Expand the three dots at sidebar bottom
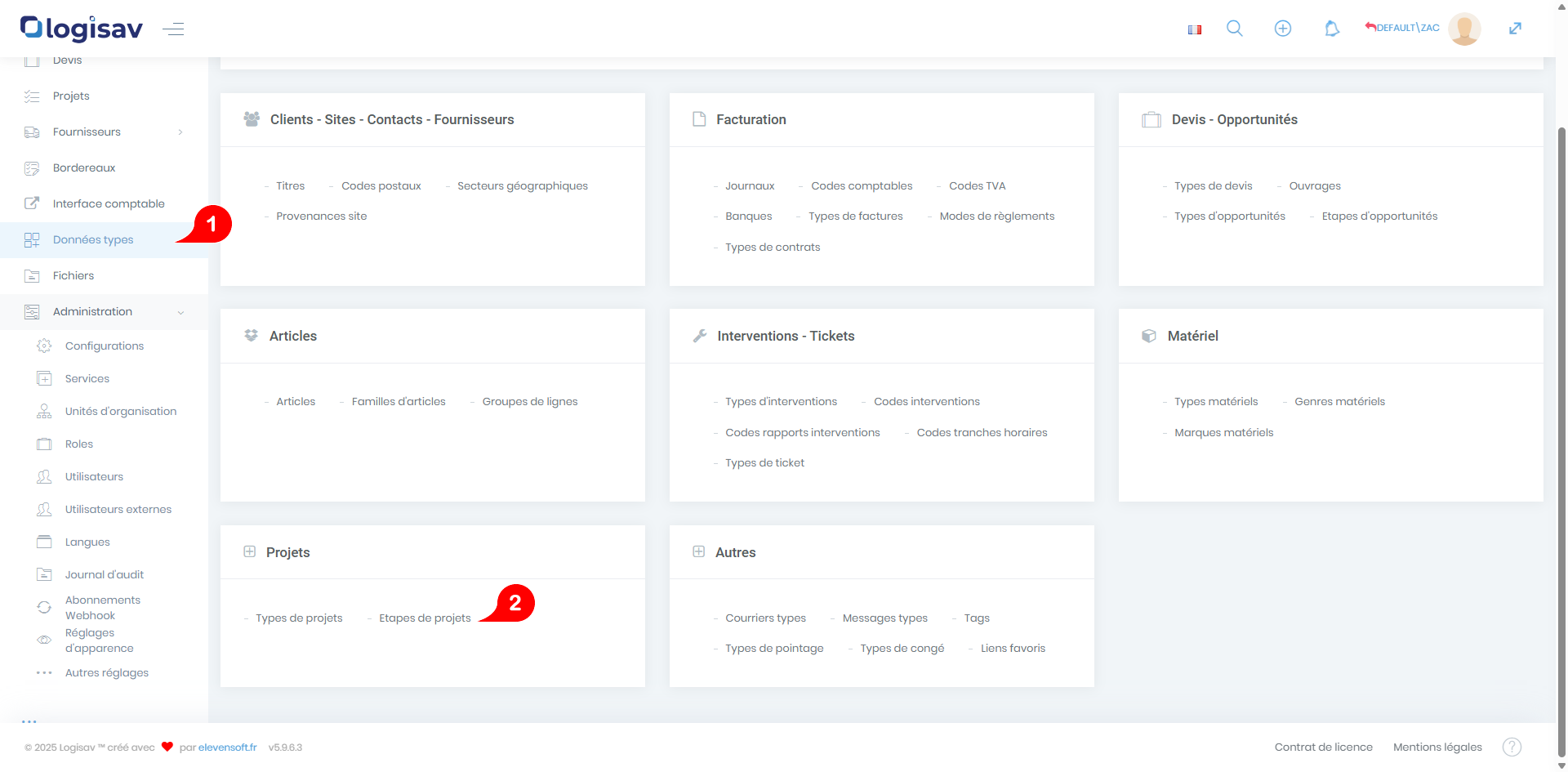 coord(29,721)
